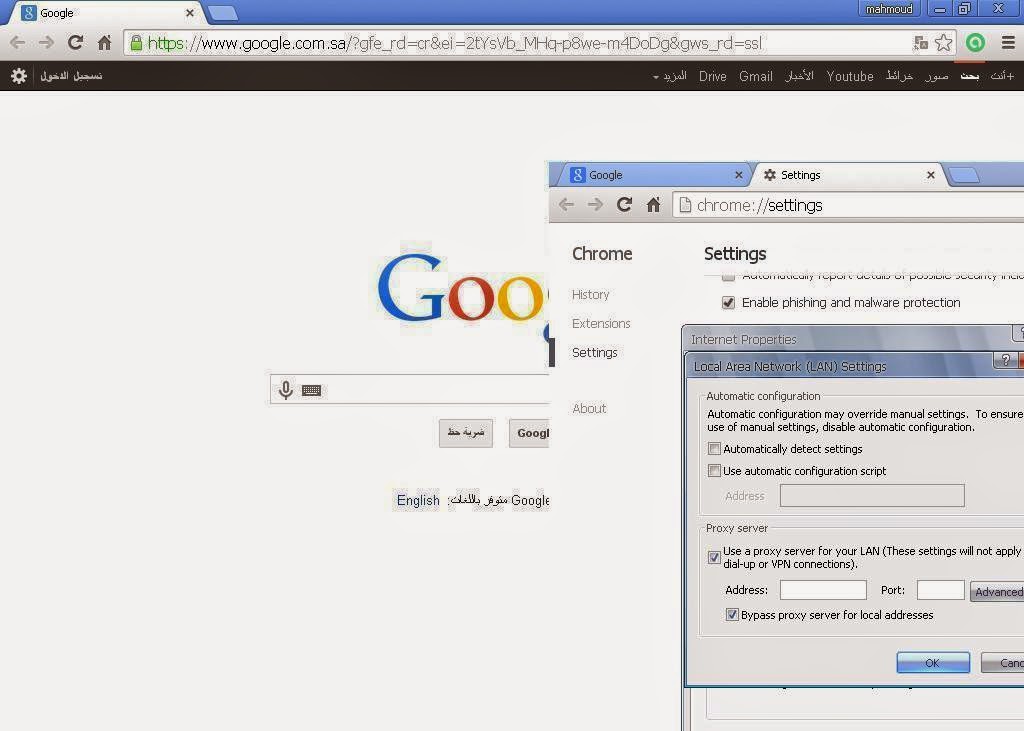Reload the Google page in main window

point(75,43)
